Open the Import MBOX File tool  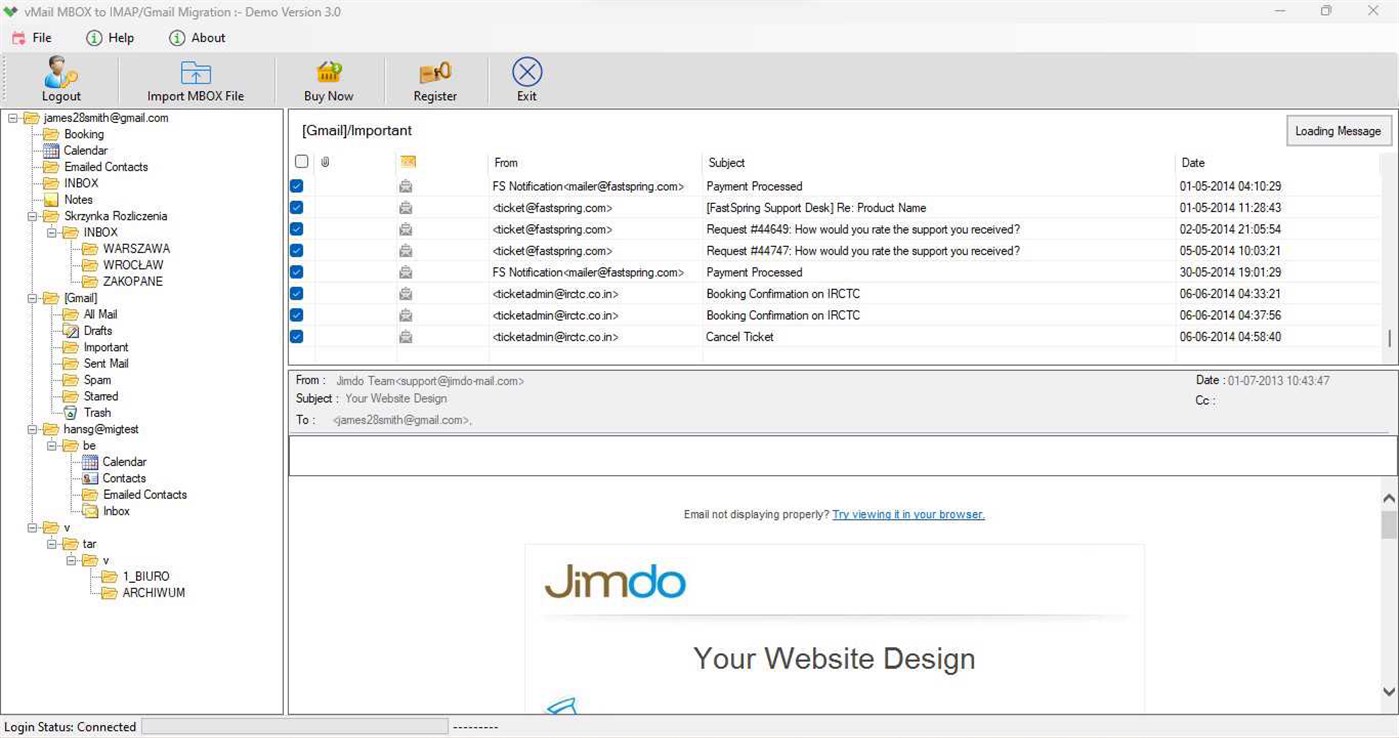click(x=194, y=72)
